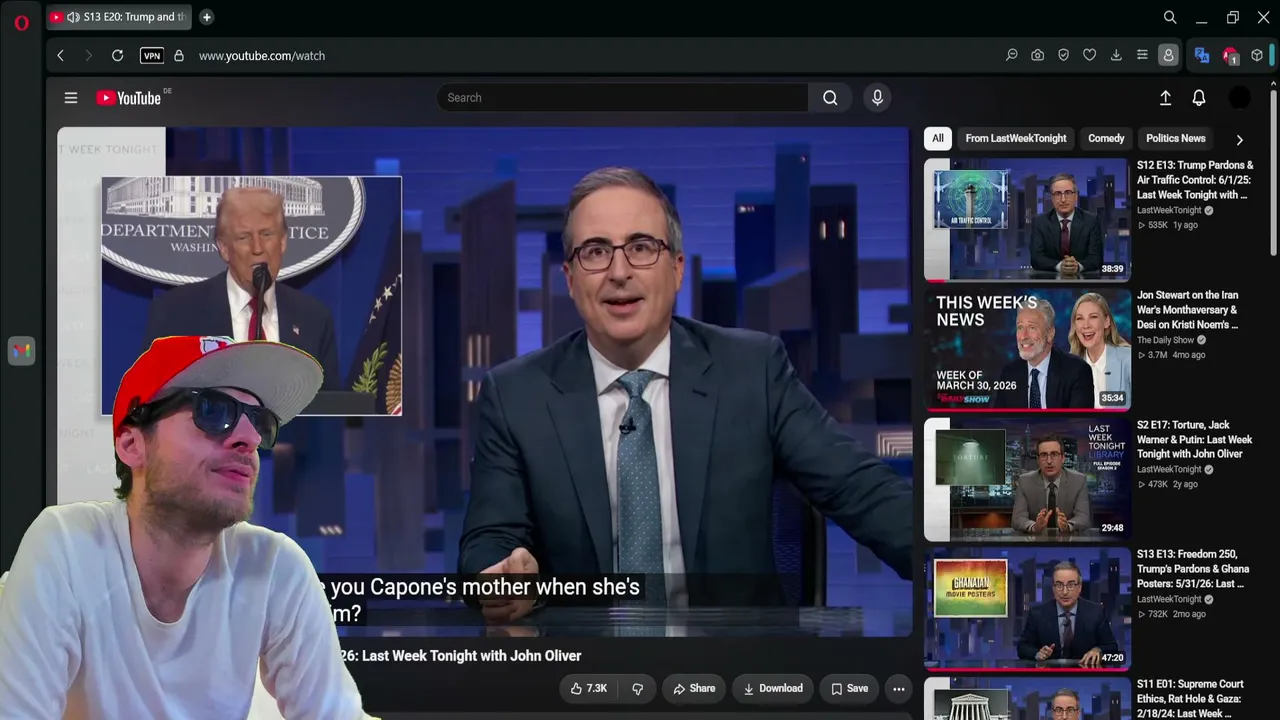Go back to the previous page

(x=60, y=56)
